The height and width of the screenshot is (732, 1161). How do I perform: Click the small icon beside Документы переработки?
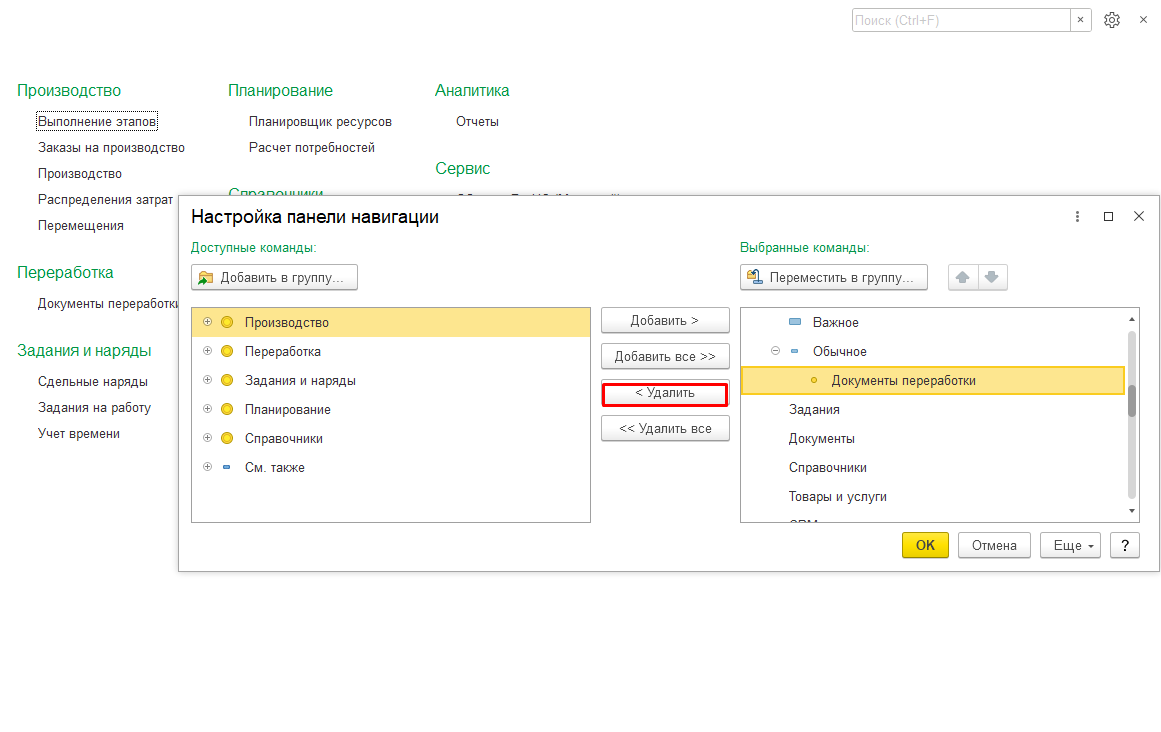pos(814,380)
